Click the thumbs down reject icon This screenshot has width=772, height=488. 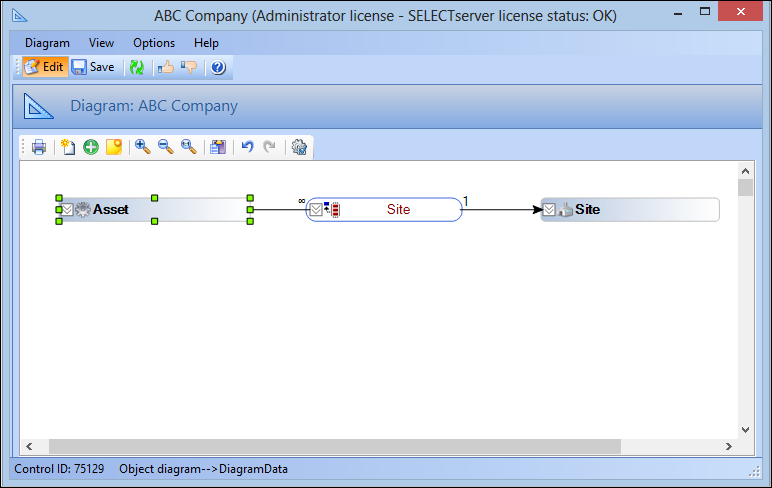click(x=189, y=67)
